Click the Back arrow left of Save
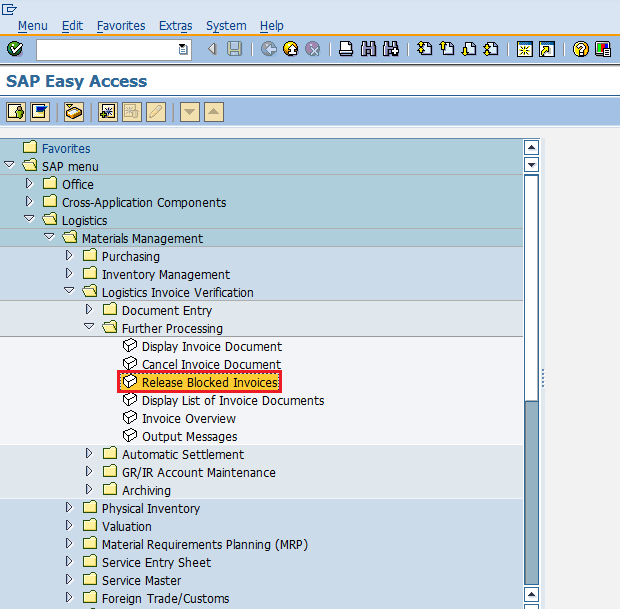Image resolution: width=620 pixels, height=609 pixels. (x=212, y=49)
